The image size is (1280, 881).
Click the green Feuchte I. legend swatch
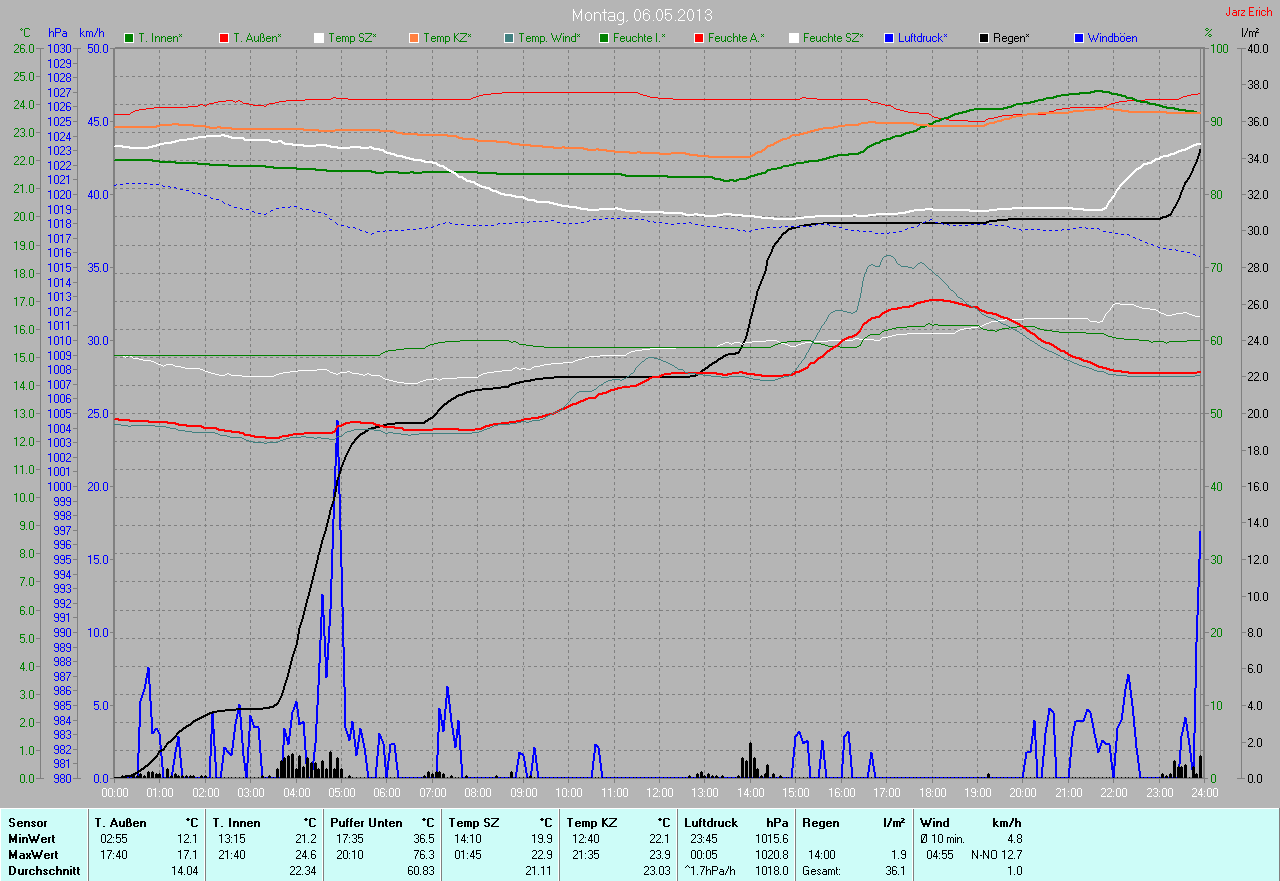(604, 38)
